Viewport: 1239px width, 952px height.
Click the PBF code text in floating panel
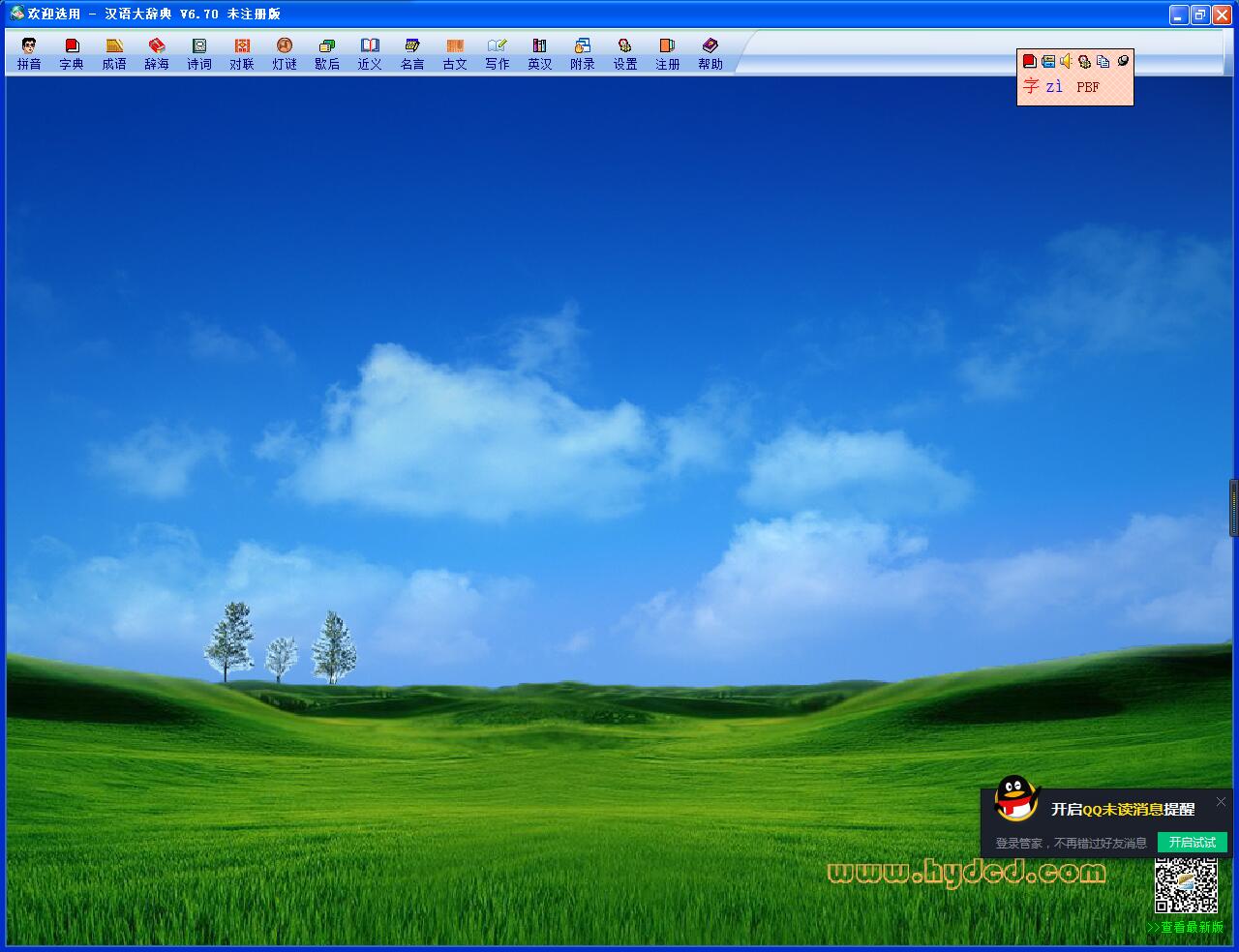[x=1088, y=87]
